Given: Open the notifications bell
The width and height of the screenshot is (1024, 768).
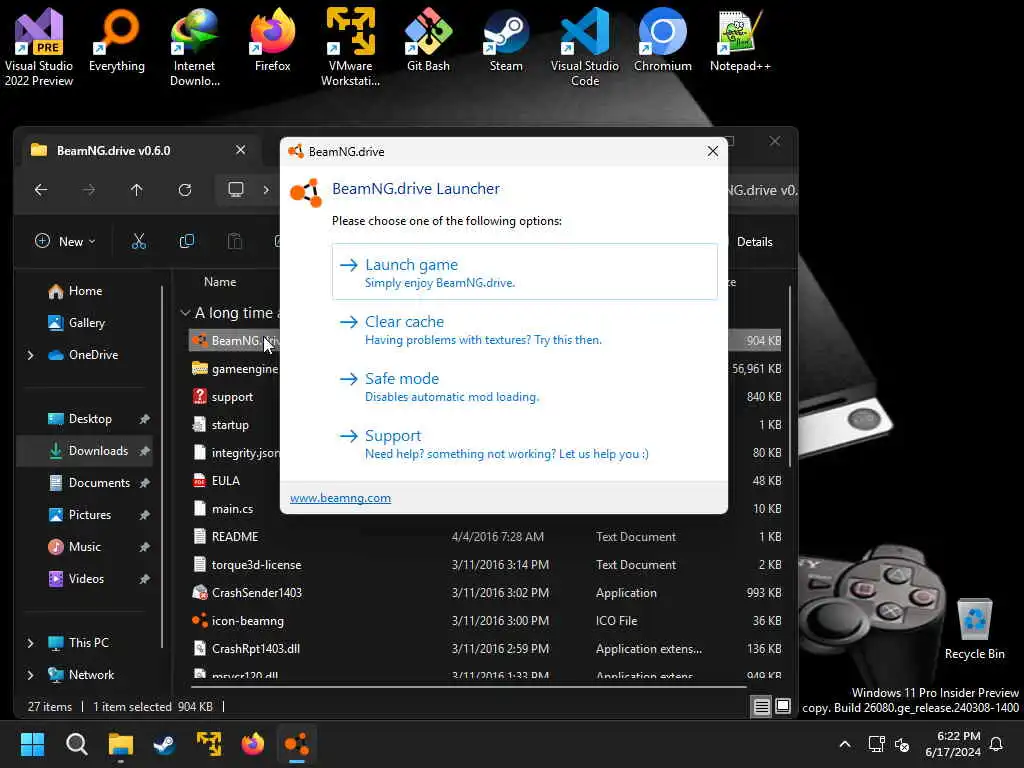Looking at the screenshot, I should pyautogui.click(x=996, y=744).
